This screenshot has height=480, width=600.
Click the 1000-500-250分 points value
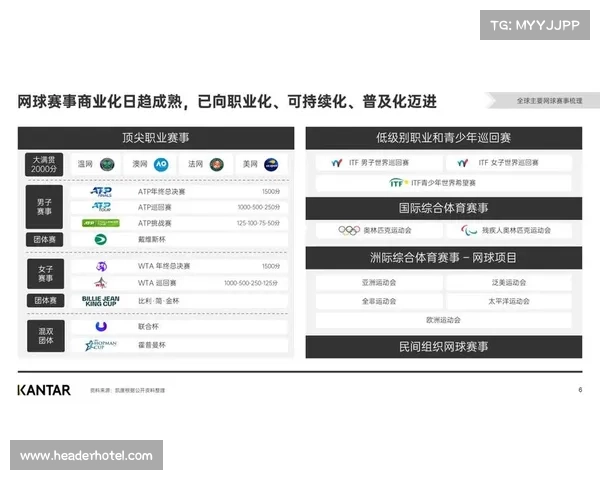(259, 207)
